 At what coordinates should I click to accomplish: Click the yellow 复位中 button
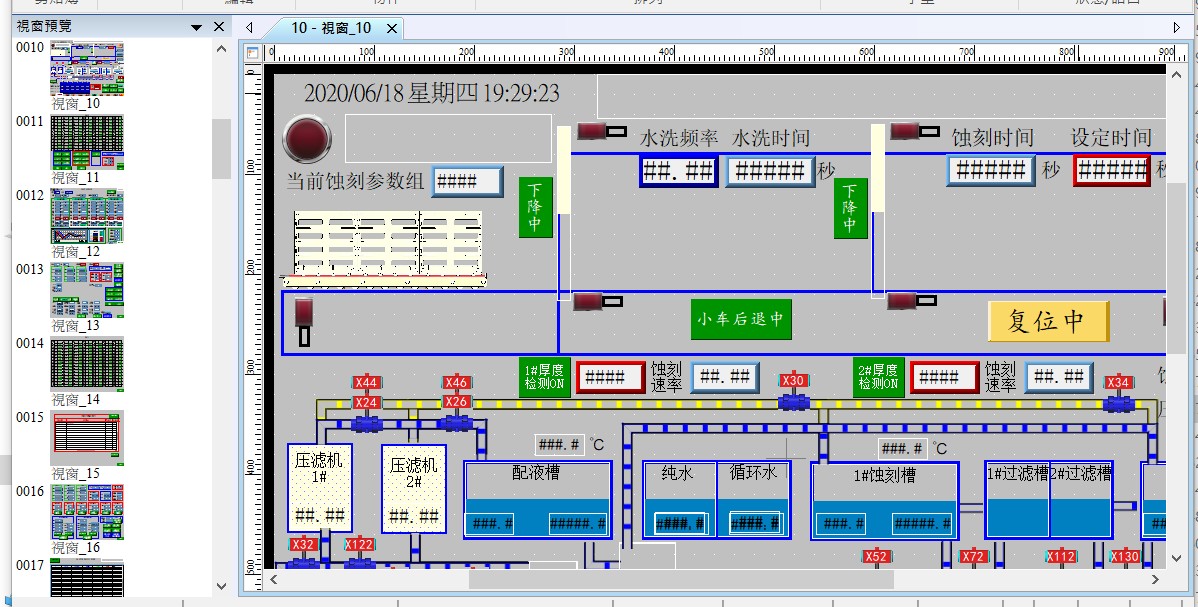tap(1048, 321)
